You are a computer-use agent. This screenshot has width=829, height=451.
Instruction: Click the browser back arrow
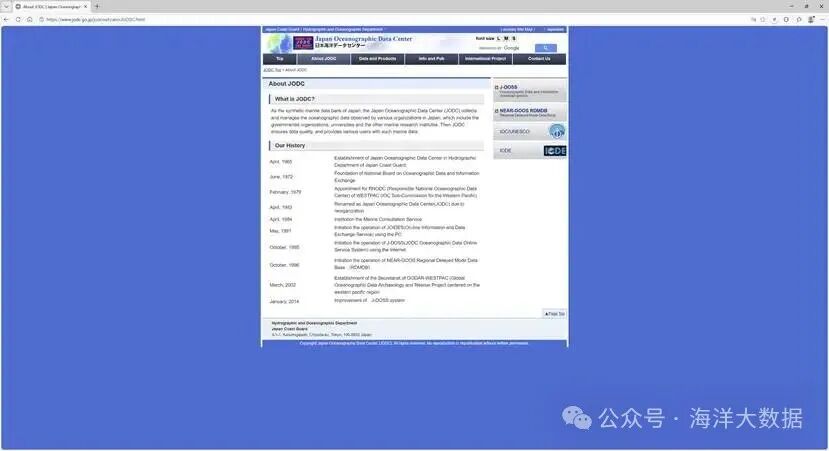pyautogui.click(x=6, y=19)
